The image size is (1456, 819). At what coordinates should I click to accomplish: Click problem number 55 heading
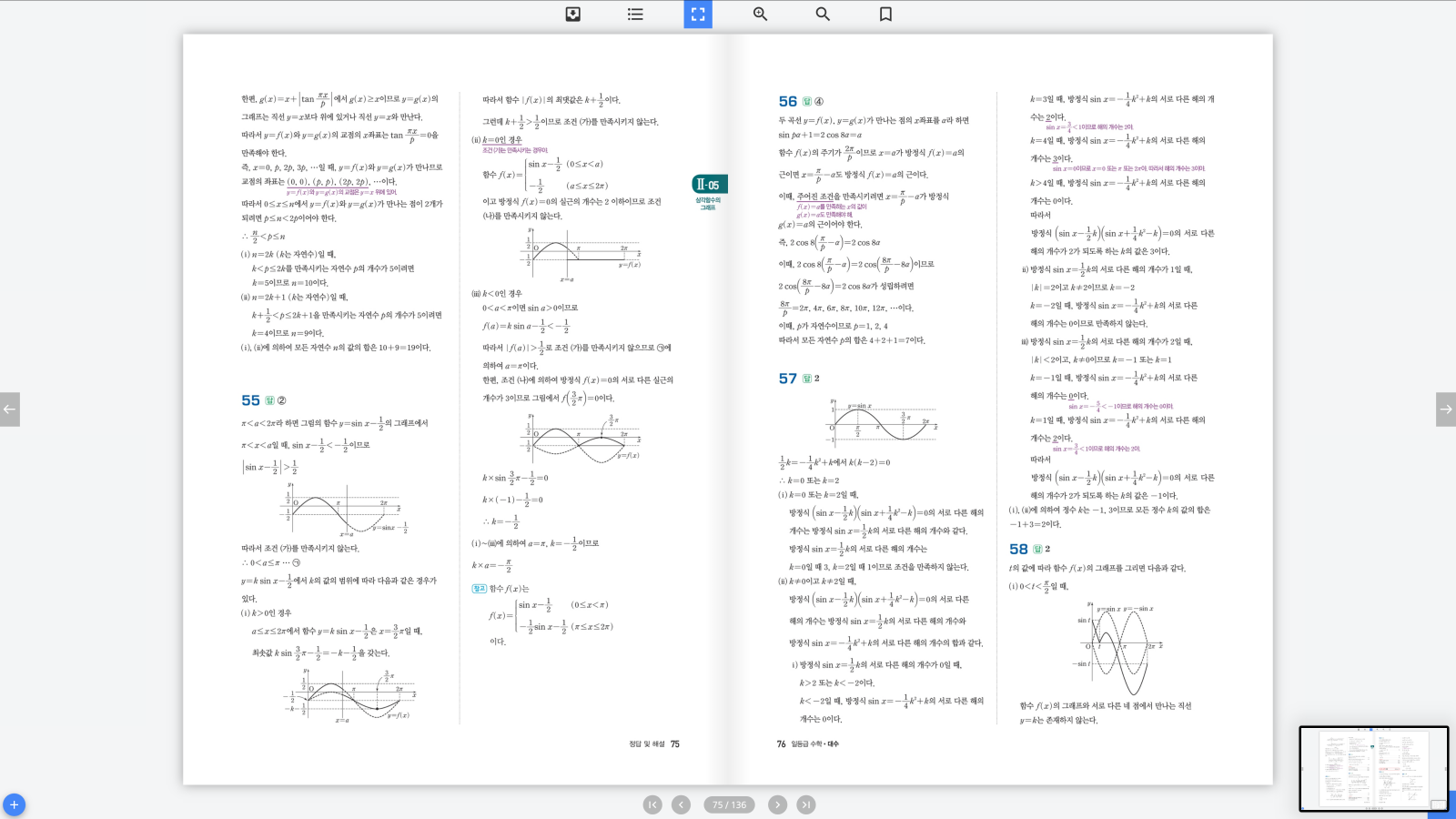pyautogui.click(x=250, y=400)
